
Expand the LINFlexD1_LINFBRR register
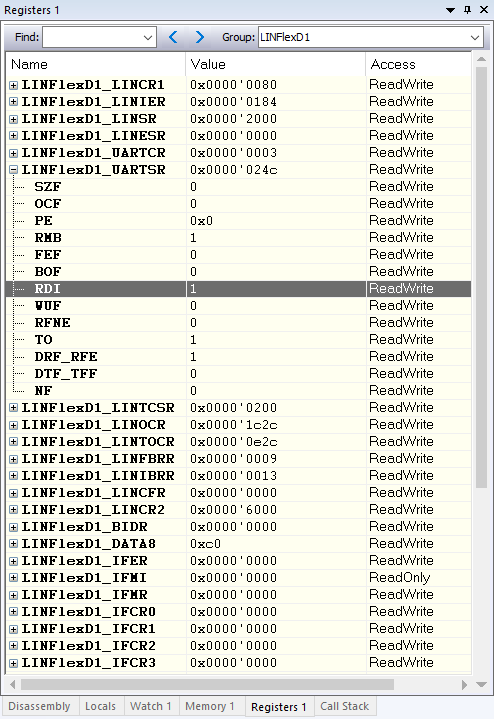pos(14,459)
